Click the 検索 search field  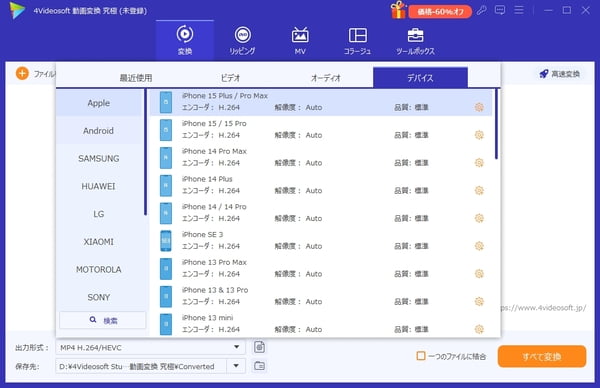103,320
